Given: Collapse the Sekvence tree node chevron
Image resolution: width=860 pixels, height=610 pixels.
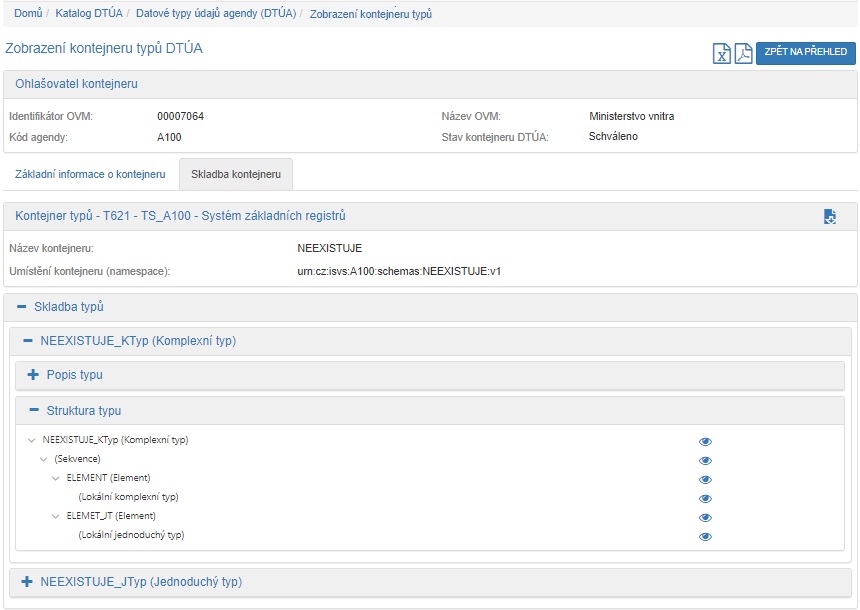Looking at the screenshot, I should point(44,459).
